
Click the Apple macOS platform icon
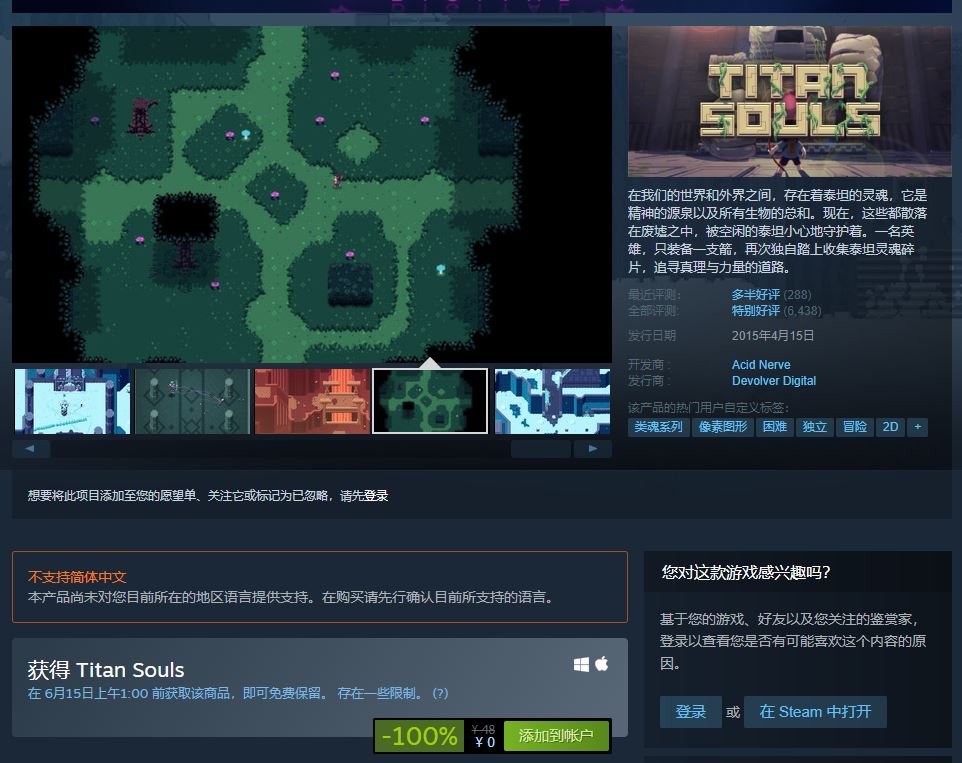(x=602, y=664)
